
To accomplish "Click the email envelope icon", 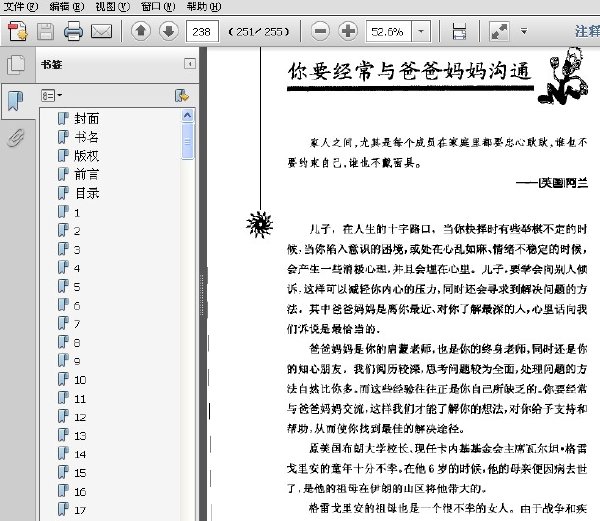I will 101,31.
